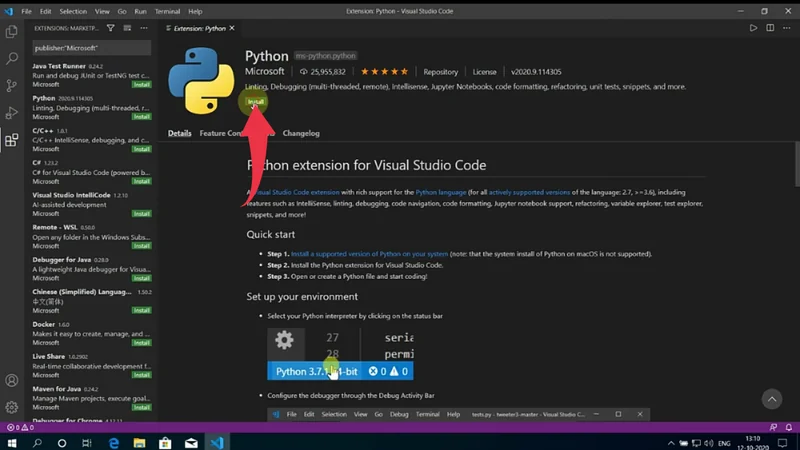Switch to the Changelog tab
Image resolution: width=800 pixels, height=450 pixels.
coord(301,133)
